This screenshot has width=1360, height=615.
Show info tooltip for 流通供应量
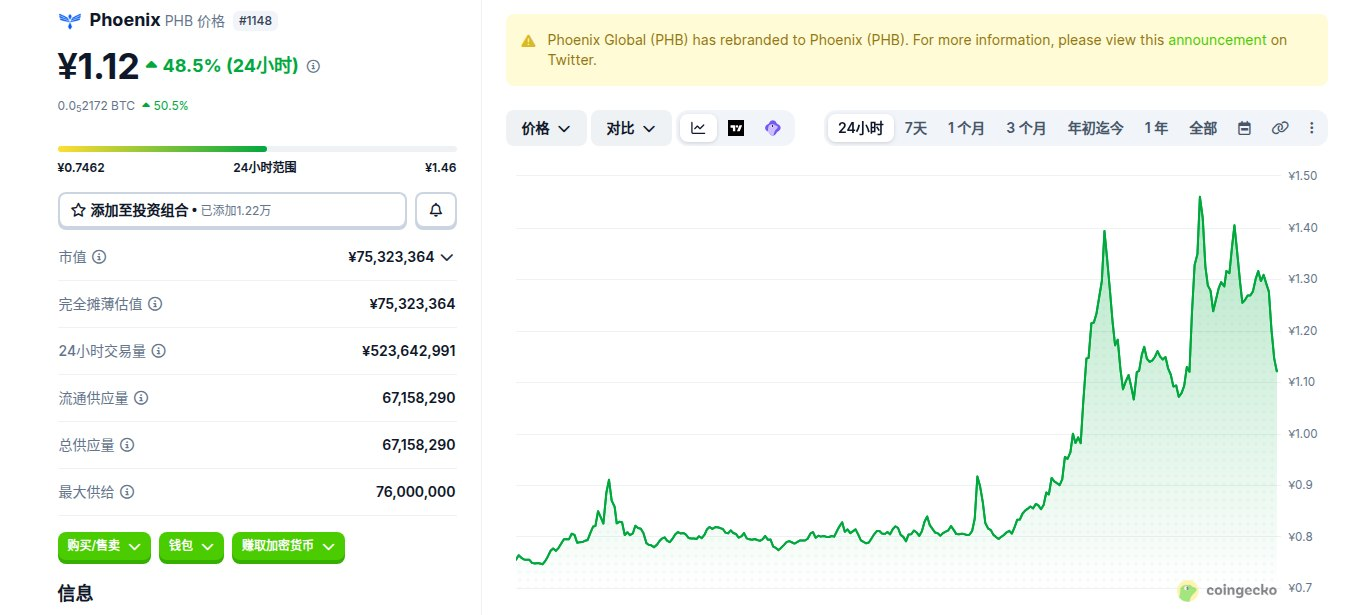pyautogui.click(x=141, y=398)
